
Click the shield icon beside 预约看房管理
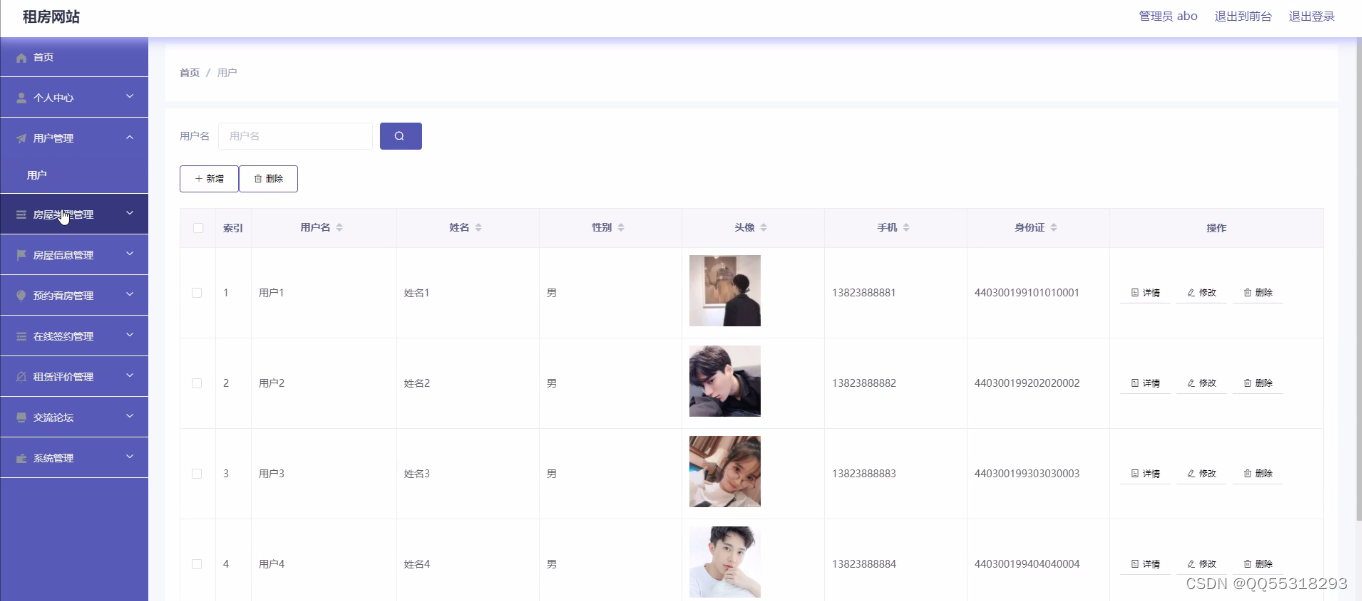pyautogui.click(x=21, y=296)
